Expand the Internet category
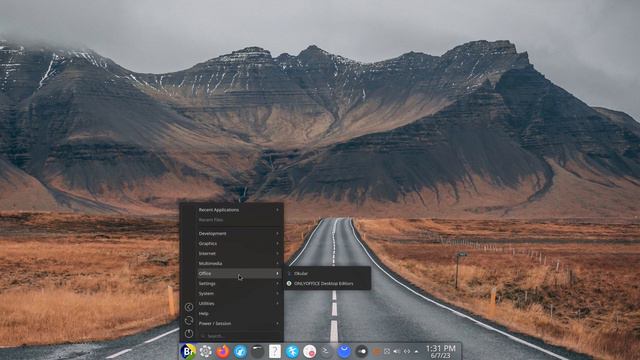The image size is (640, 360). [x=239, y=253]
